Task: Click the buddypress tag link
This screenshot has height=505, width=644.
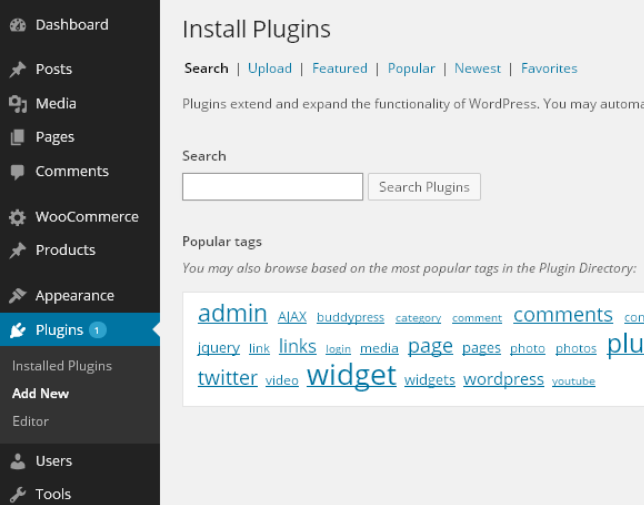Action: point(350,318)
